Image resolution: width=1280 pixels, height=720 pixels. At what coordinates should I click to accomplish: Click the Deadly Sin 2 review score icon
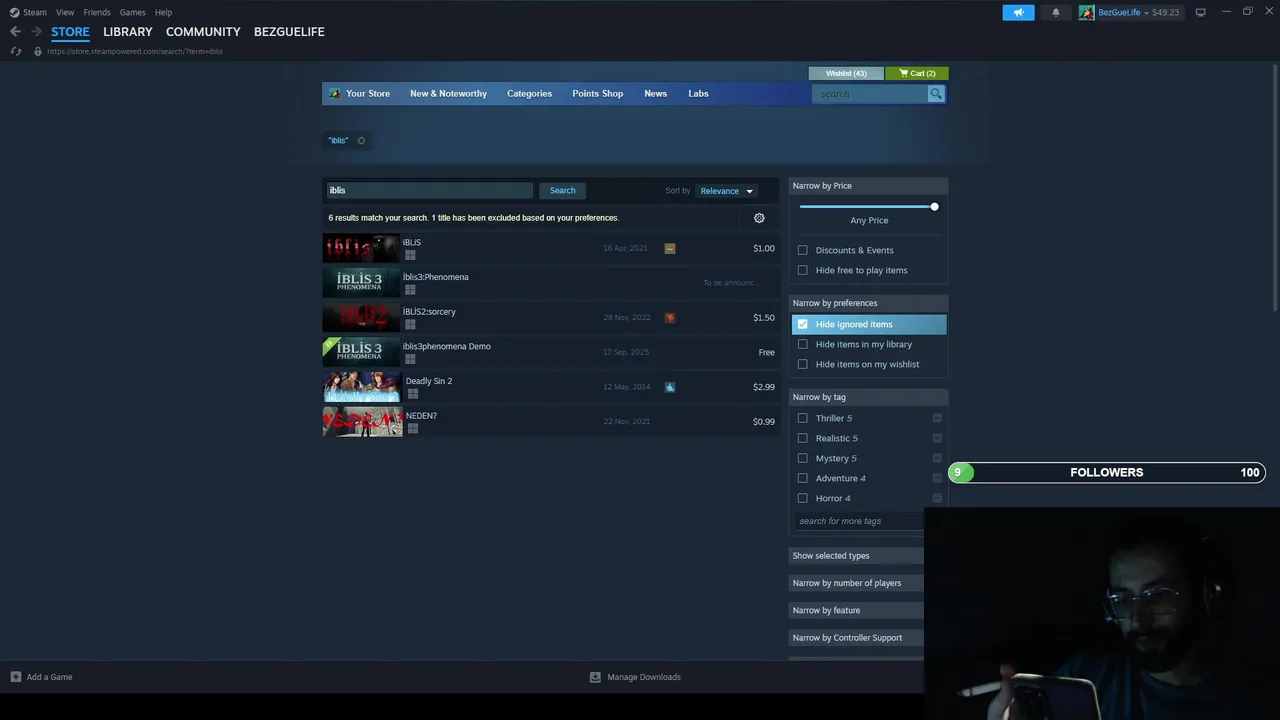670,387
